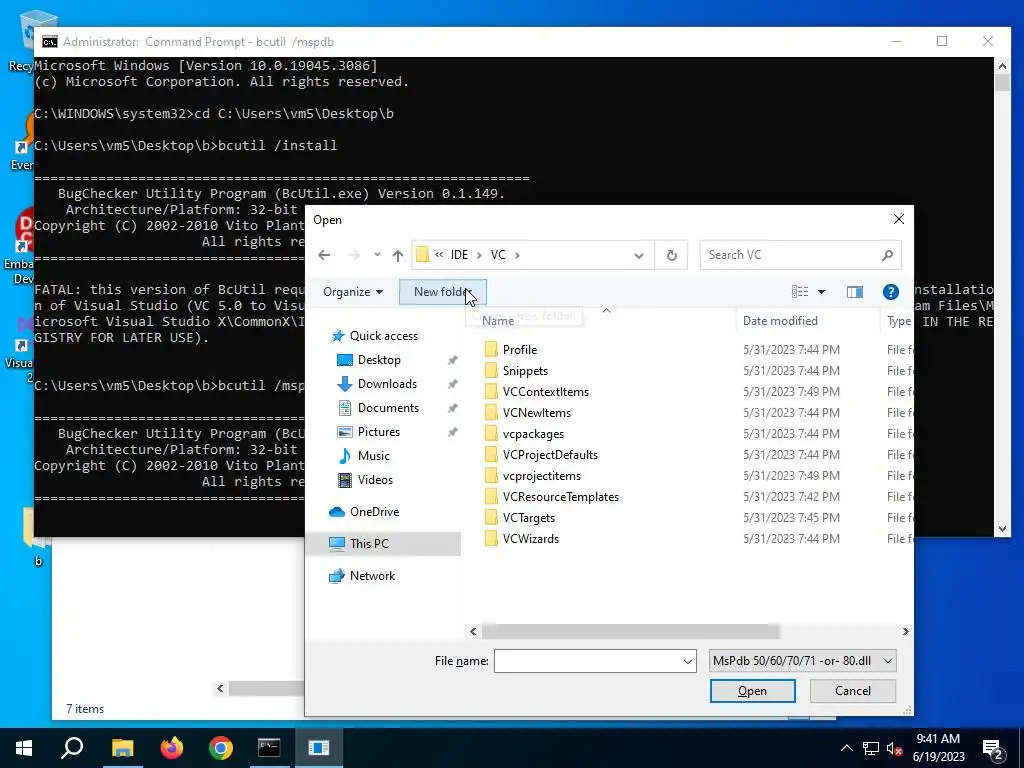Expand the address bar history dropdown

pyautogui.click(x=639, y=255)
